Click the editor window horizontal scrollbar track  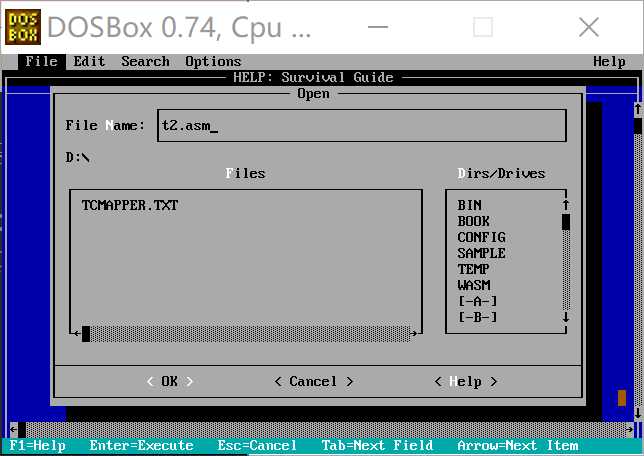coord(325,430)
